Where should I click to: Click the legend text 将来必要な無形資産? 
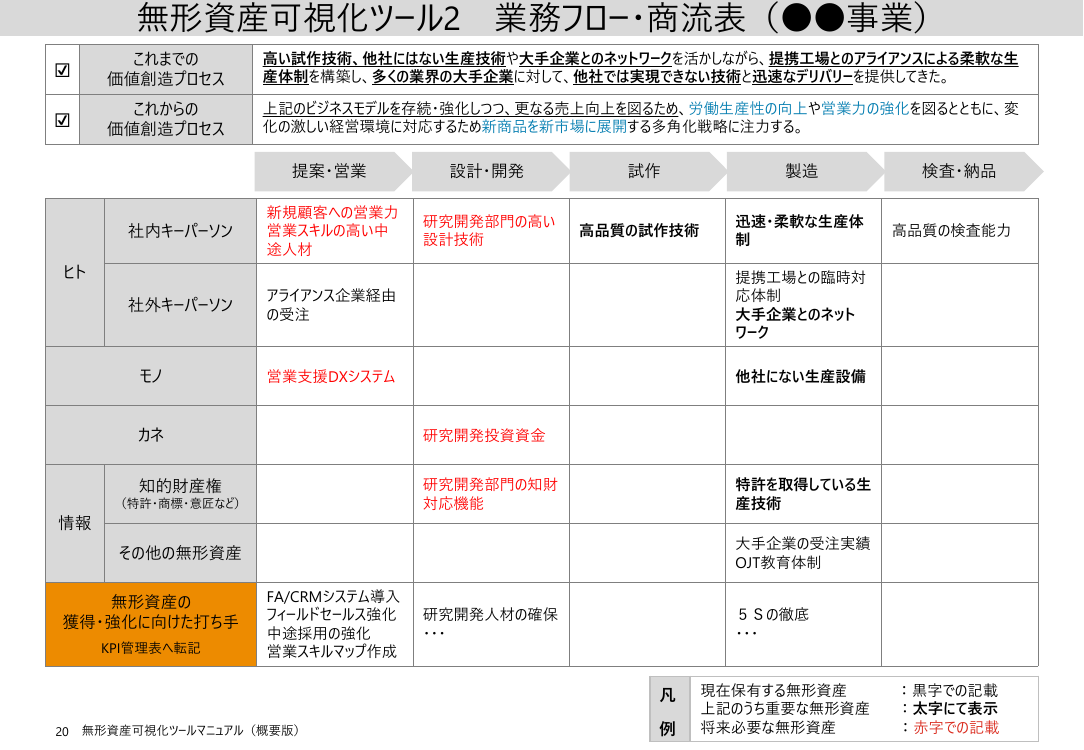[x=768, y=727]
